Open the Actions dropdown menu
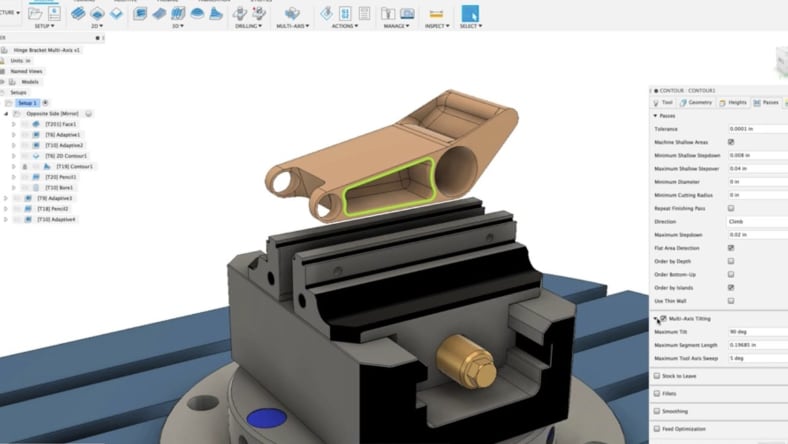Screen dimensions: 788x444 [345, 26]
